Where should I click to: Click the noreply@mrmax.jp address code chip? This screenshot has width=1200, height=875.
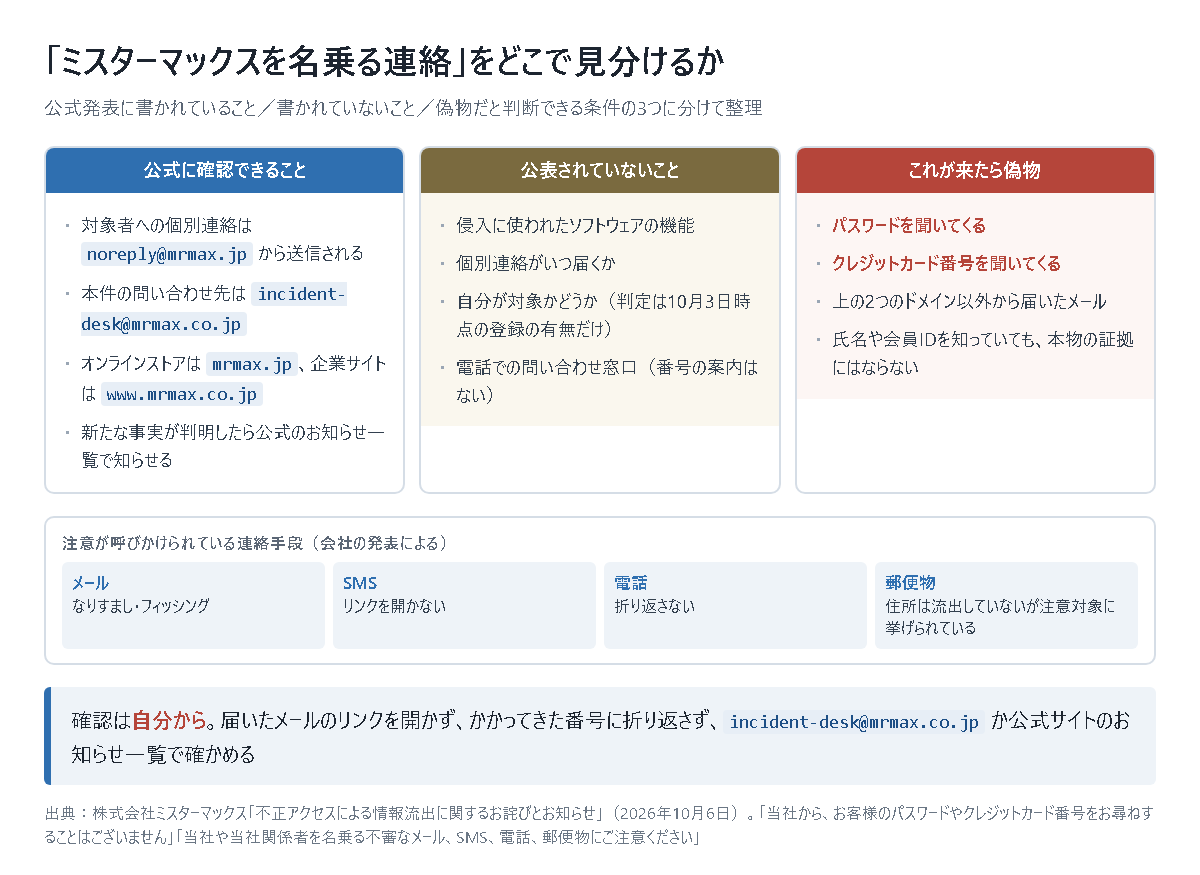pyautogui.click(x=167, y=254)
